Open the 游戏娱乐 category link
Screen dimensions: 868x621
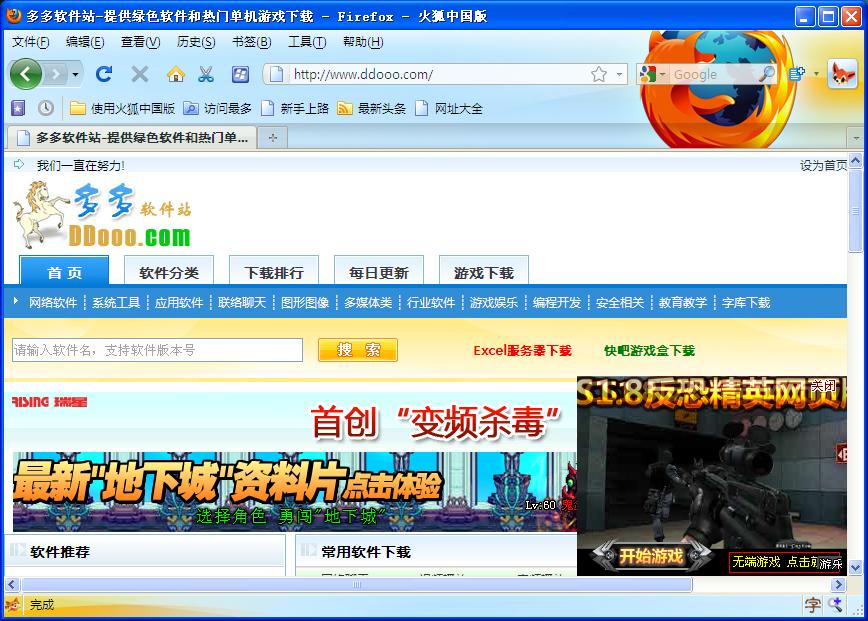[x=494, y=302]
